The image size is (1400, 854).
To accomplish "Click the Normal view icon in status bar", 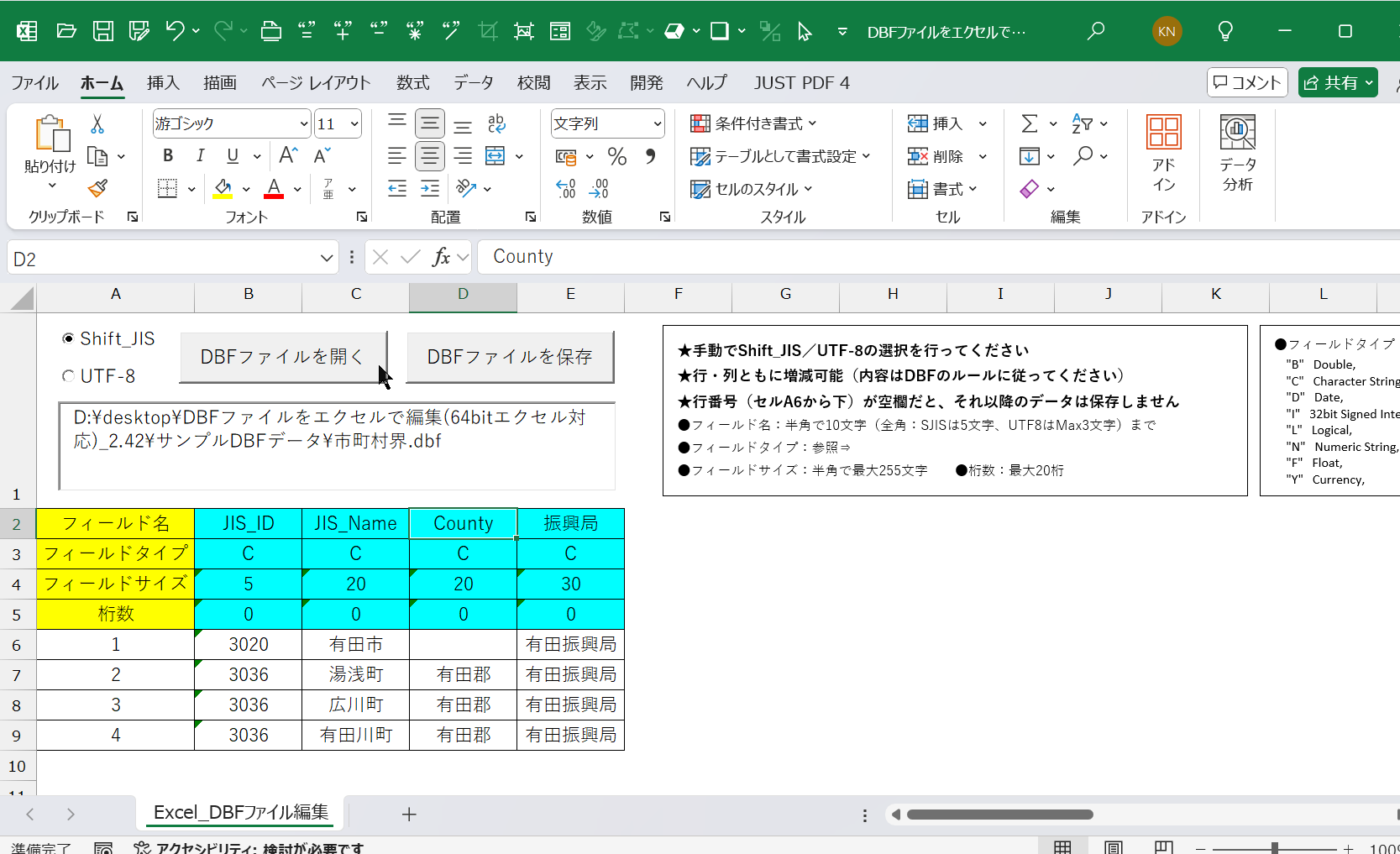I will click(1062, 847).
